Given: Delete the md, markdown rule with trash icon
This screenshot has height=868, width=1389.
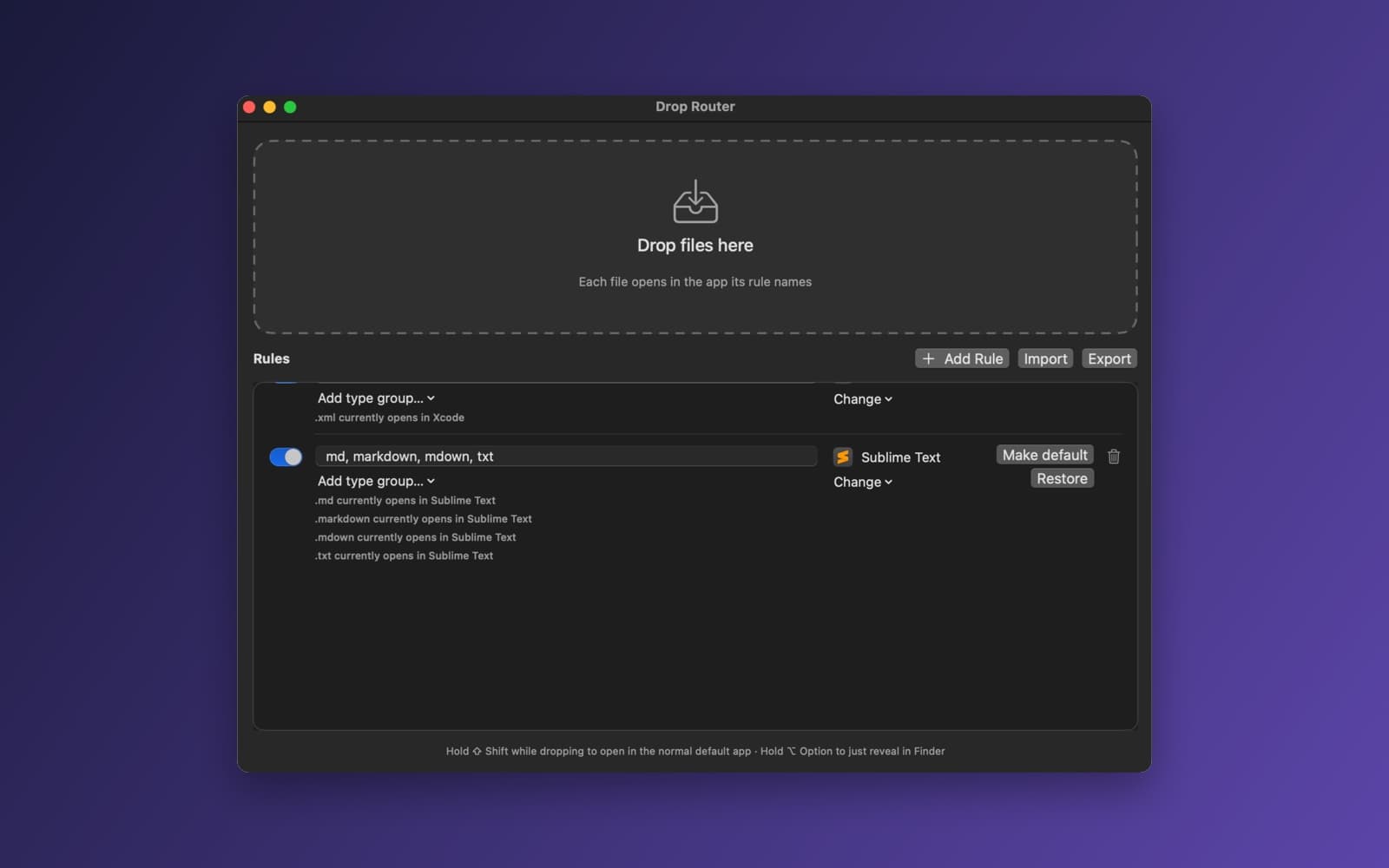Looking at the screenshot, I should click(1114, 457).
